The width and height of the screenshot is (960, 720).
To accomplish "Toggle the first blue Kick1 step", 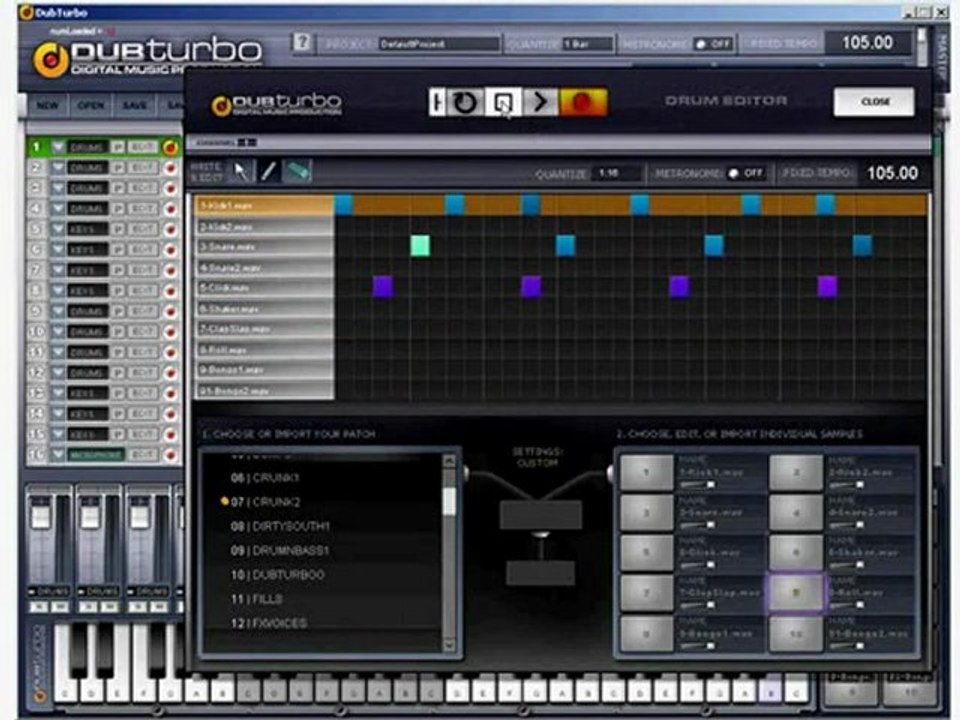I will tap(343, 204).
